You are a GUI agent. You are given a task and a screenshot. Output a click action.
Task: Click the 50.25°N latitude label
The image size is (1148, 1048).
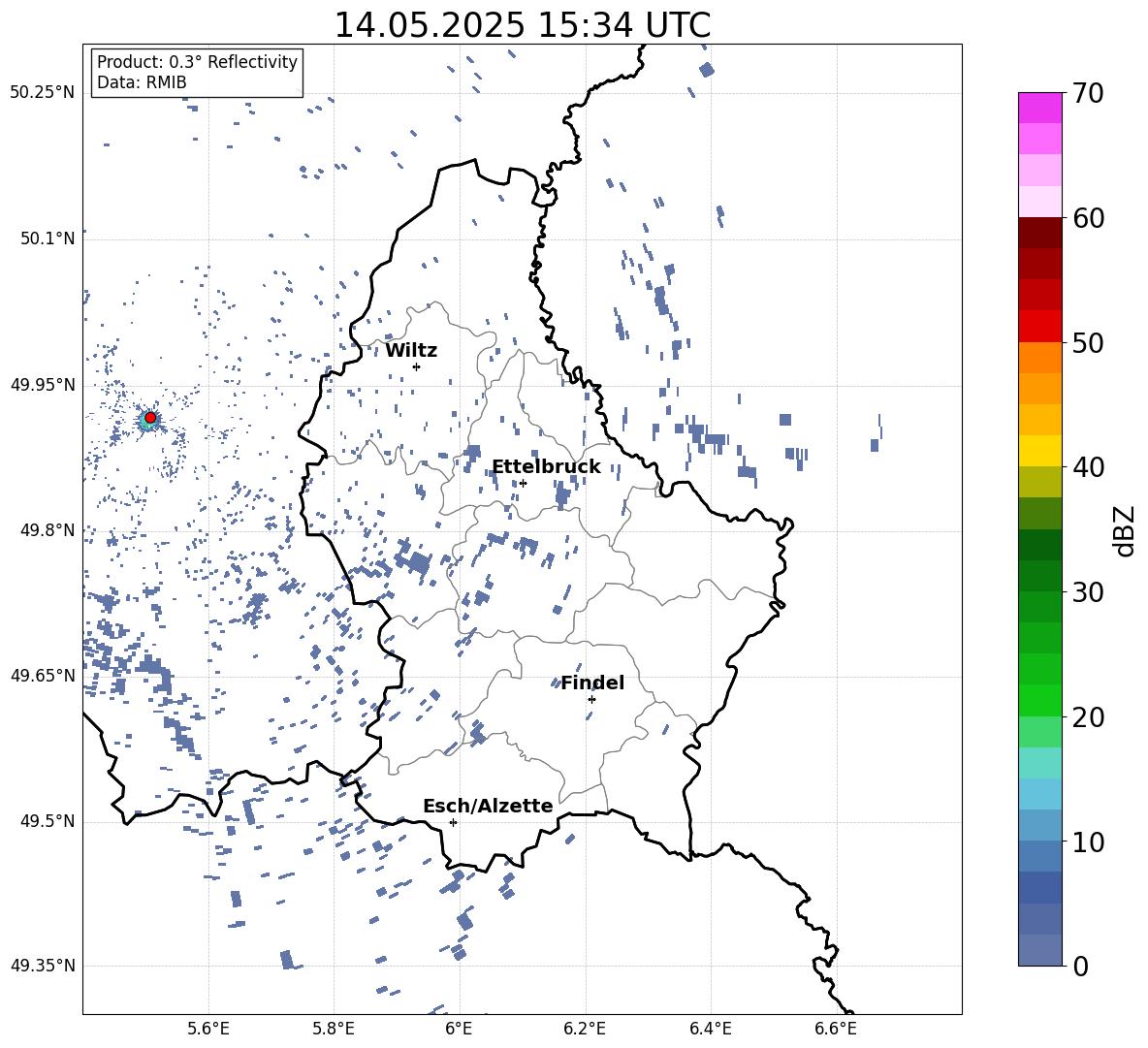tap(43, 93)
